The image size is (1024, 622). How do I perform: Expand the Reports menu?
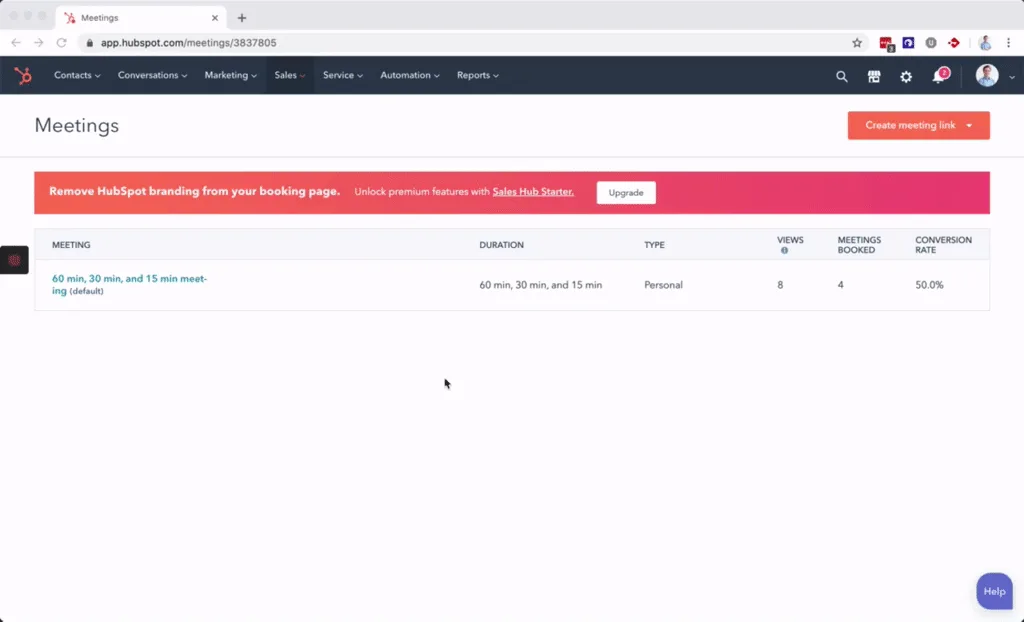477,75
